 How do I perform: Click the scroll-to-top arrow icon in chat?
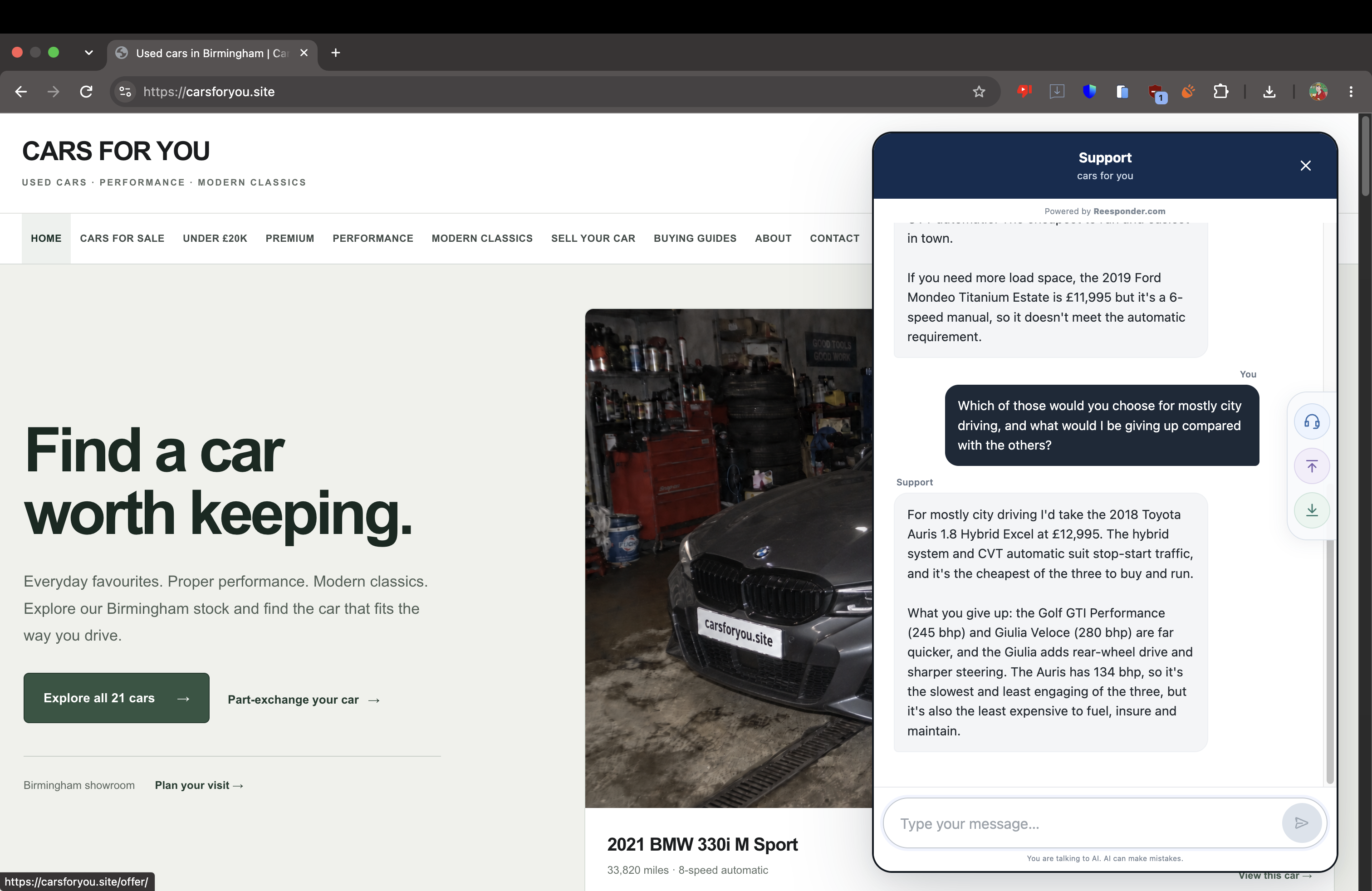pyautogui.click(x=1312, y=465)
